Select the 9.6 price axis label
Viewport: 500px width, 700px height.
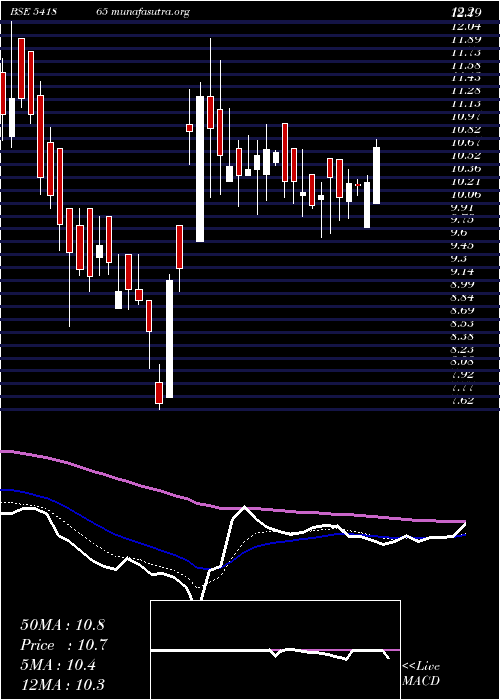pyautogui.click(x=460, y=233)
